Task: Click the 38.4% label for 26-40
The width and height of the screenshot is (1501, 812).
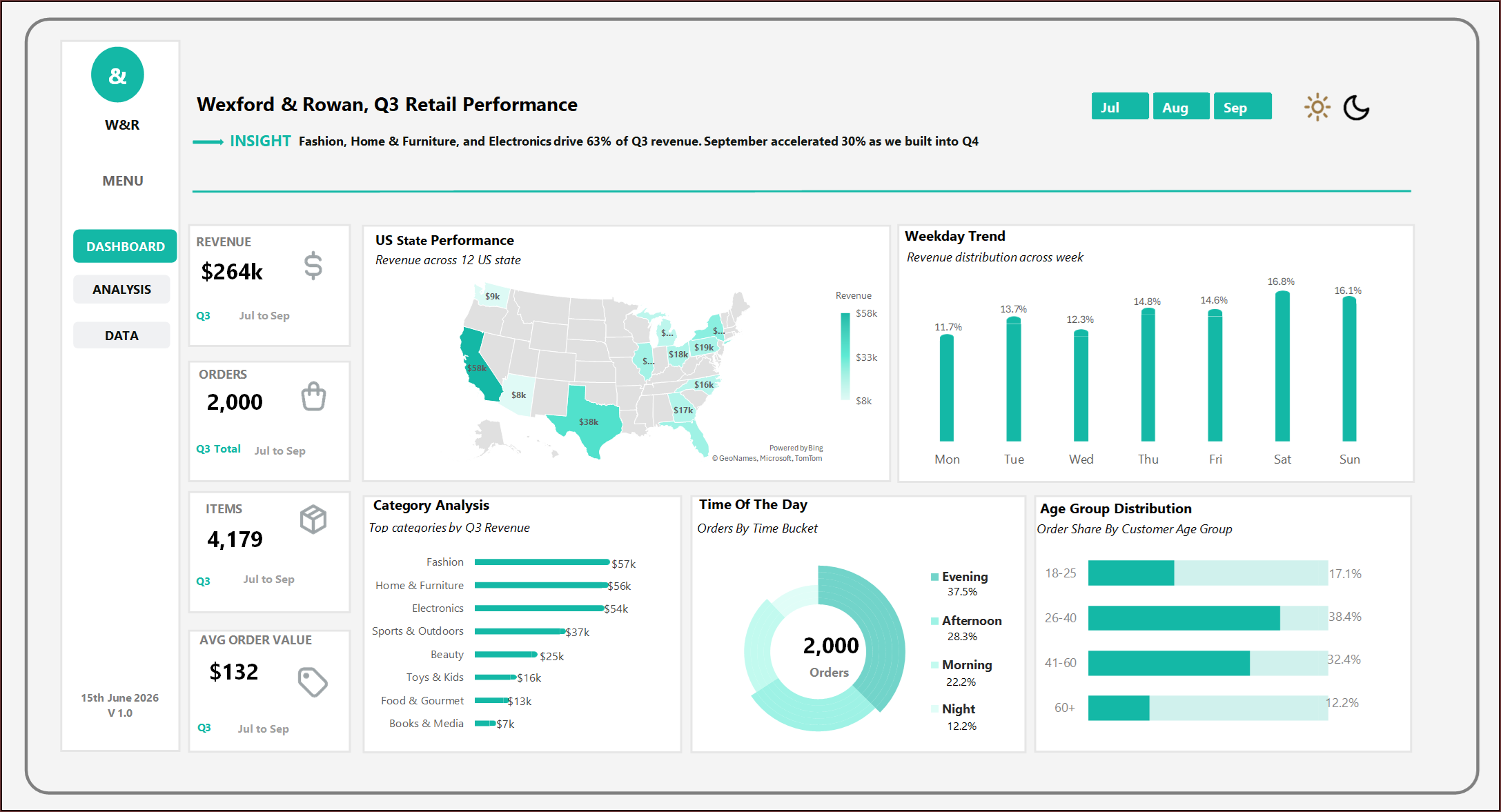Action: tap(1345, 617)
